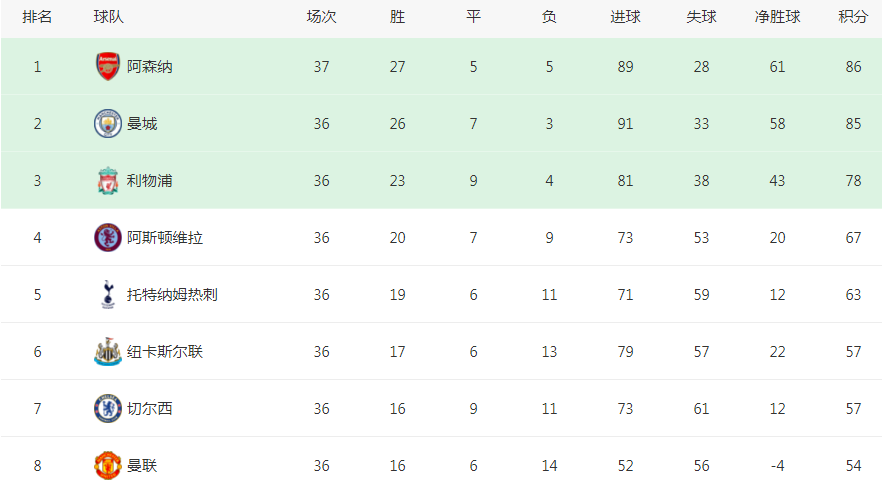
Task: Open the 曼城 team name link
Action: (x=142, y=124)
